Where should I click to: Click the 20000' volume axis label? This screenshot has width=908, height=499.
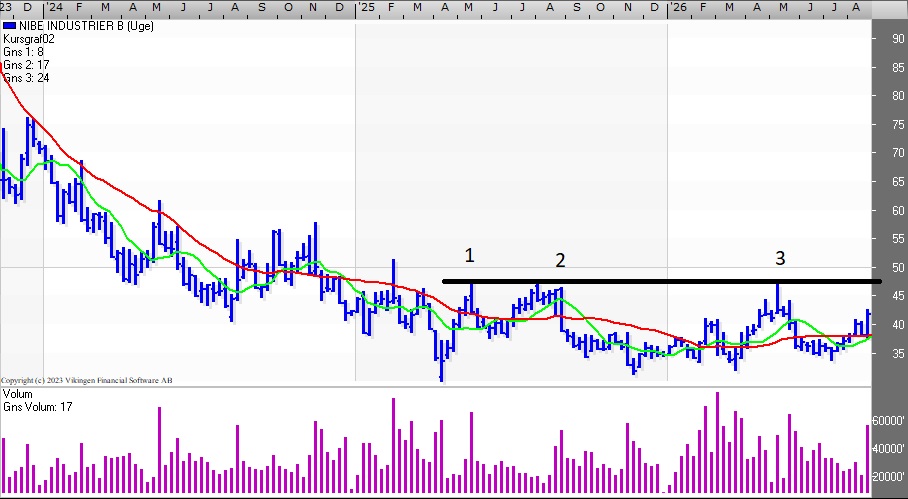(x=889, y=477)
